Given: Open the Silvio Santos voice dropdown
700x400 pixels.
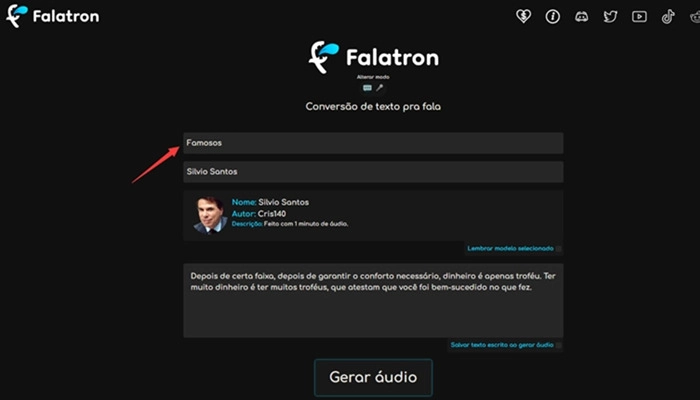Looking at the screenshot, I should click(x=373, y=171).
